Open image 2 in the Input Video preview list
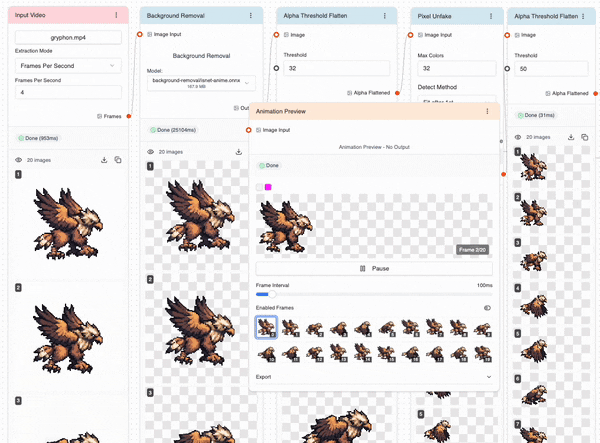Image resolution: width=600 pixels, height=443 pixels. point(68,337)
